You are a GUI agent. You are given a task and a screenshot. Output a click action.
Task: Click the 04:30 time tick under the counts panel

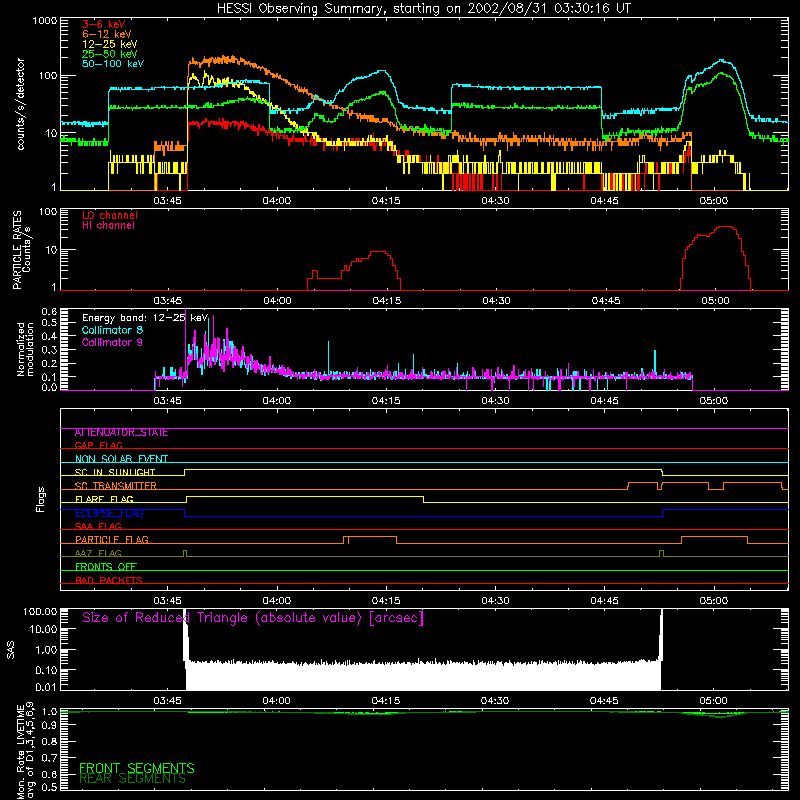click(x=495, y=201)
